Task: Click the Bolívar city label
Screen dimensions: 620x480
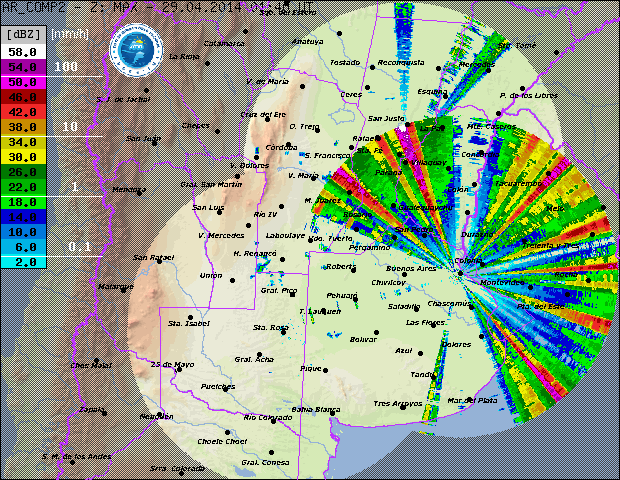Action: coord(363,339)
